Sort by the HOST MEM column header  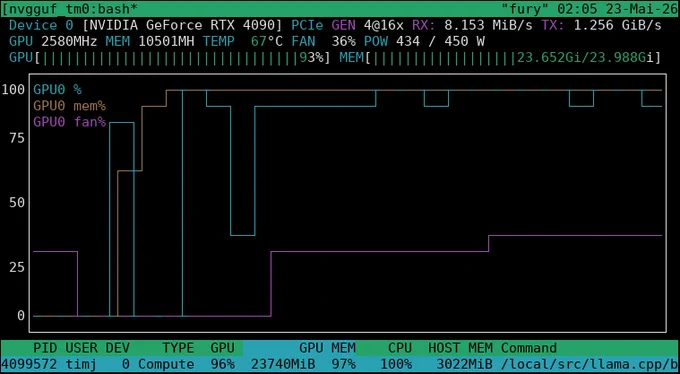[x=460, y=348]
